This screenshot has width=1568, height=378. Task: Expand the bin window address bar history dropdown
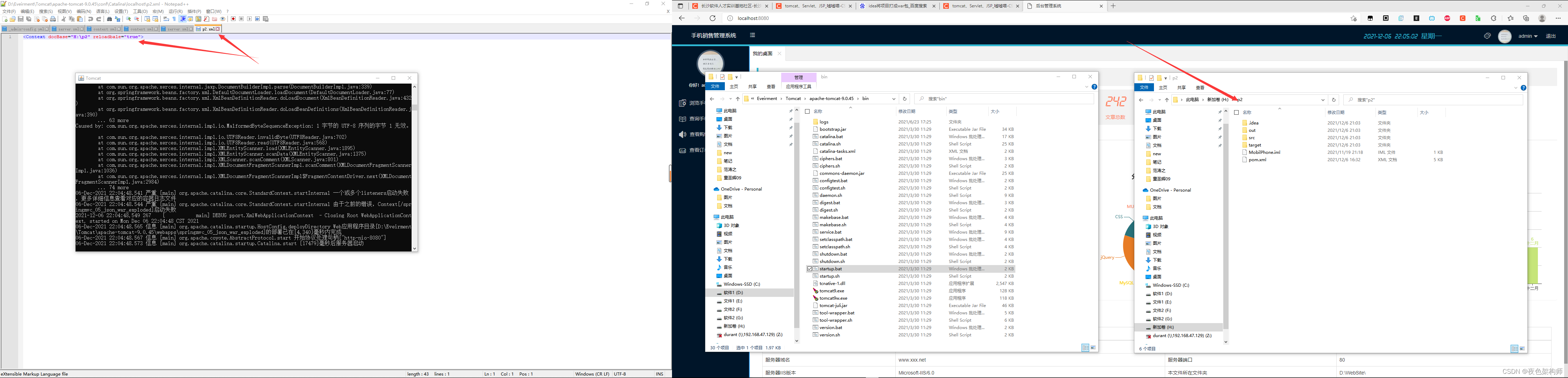(x=894, y=99)
